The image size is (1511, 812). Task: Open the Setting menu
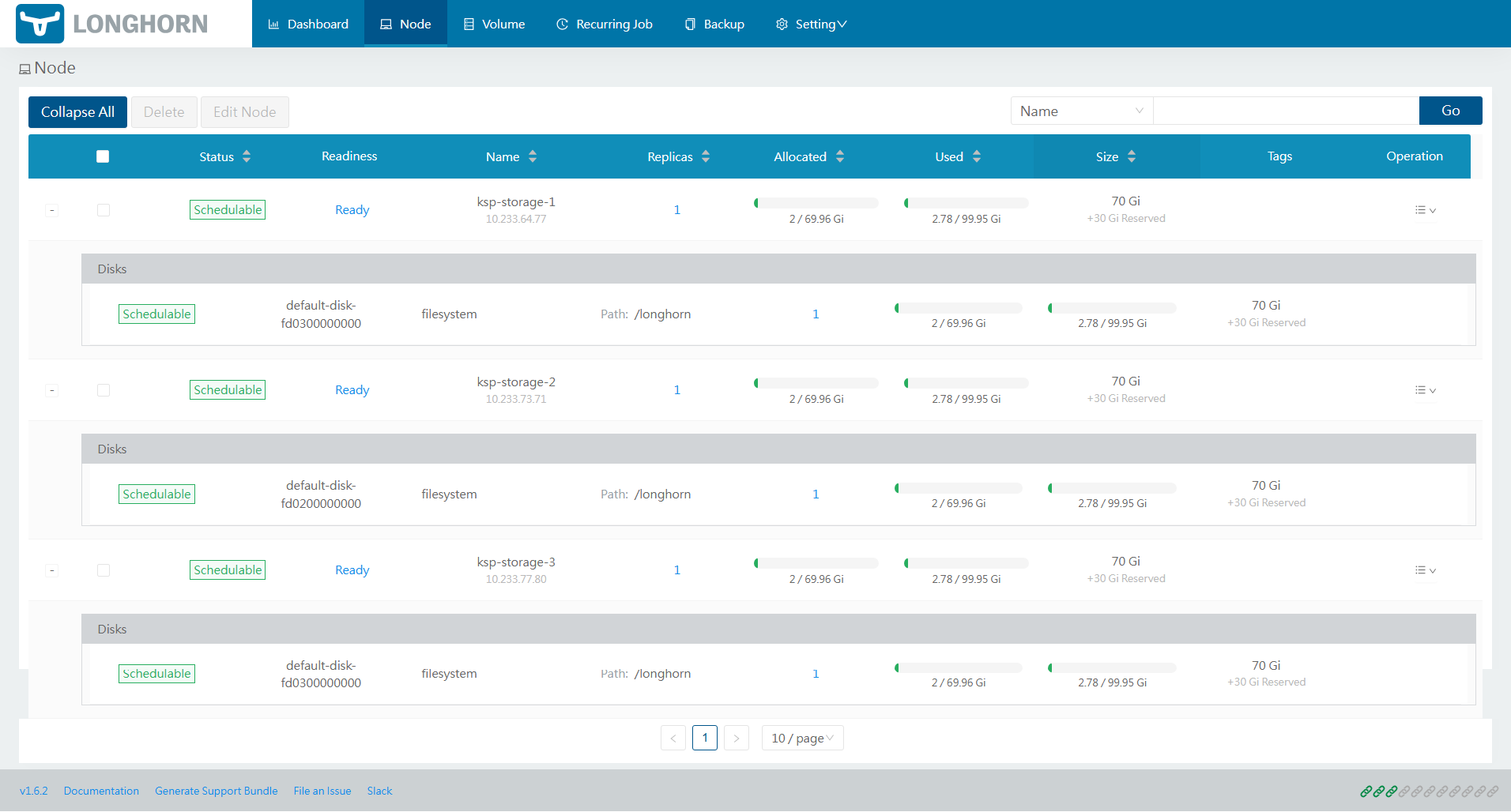812,24
